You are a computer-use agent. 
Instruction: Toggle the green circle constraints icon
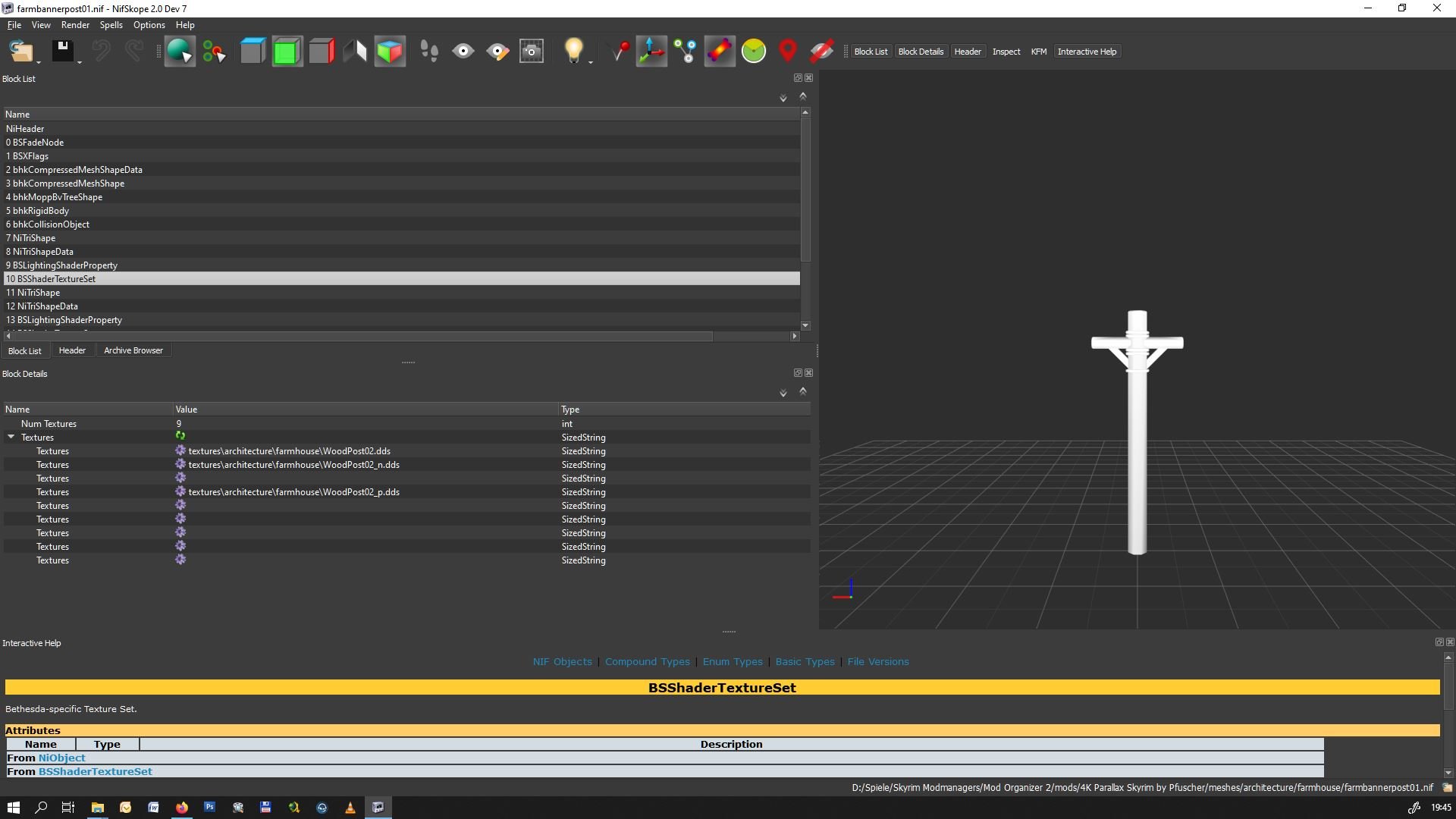(x=754, y=52)
